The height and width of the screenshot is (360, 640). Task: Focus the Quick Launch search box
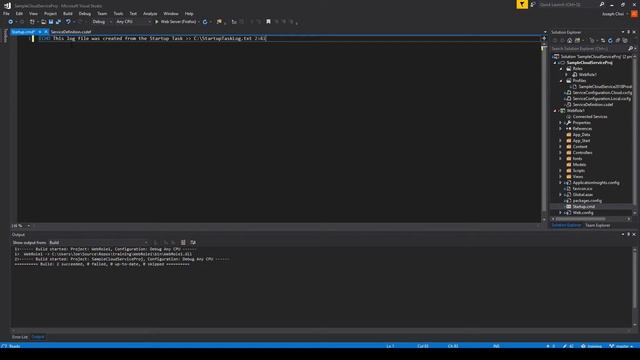(571, 4)
